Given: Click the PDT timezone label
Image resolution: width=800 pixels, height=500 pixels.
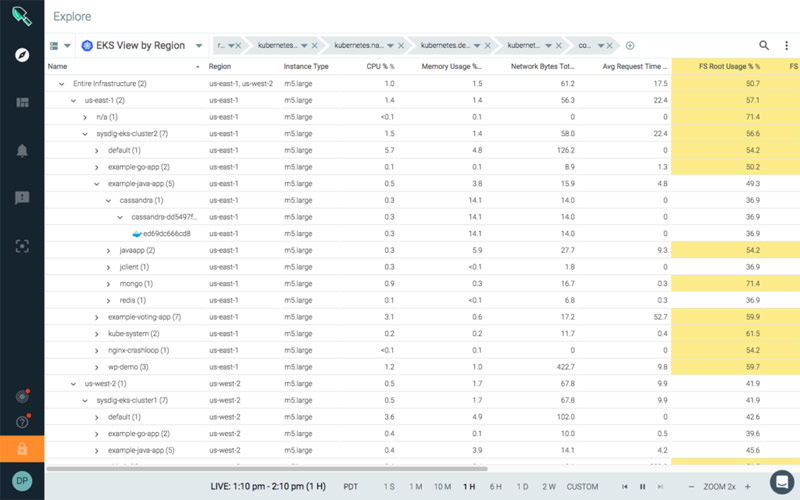Looking at the screenshot, I should pyautogui.click(x=351, y=487).
